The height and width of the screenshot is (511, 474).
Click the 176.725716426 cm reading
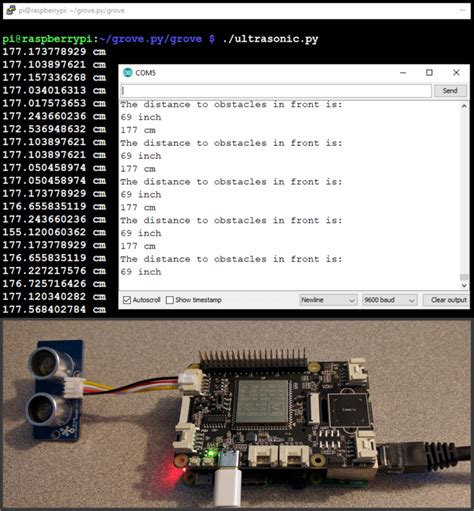tap(54, 284)
